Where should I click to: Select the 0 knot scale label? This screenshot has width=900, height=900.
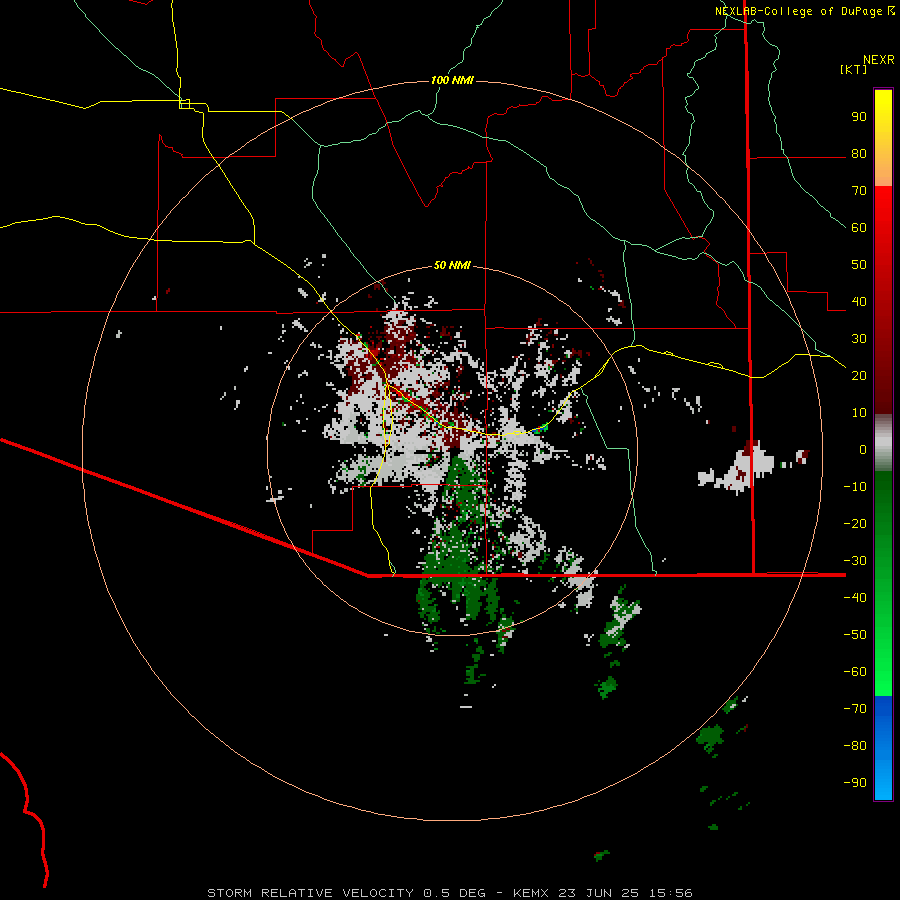click(x=863, y=449)
